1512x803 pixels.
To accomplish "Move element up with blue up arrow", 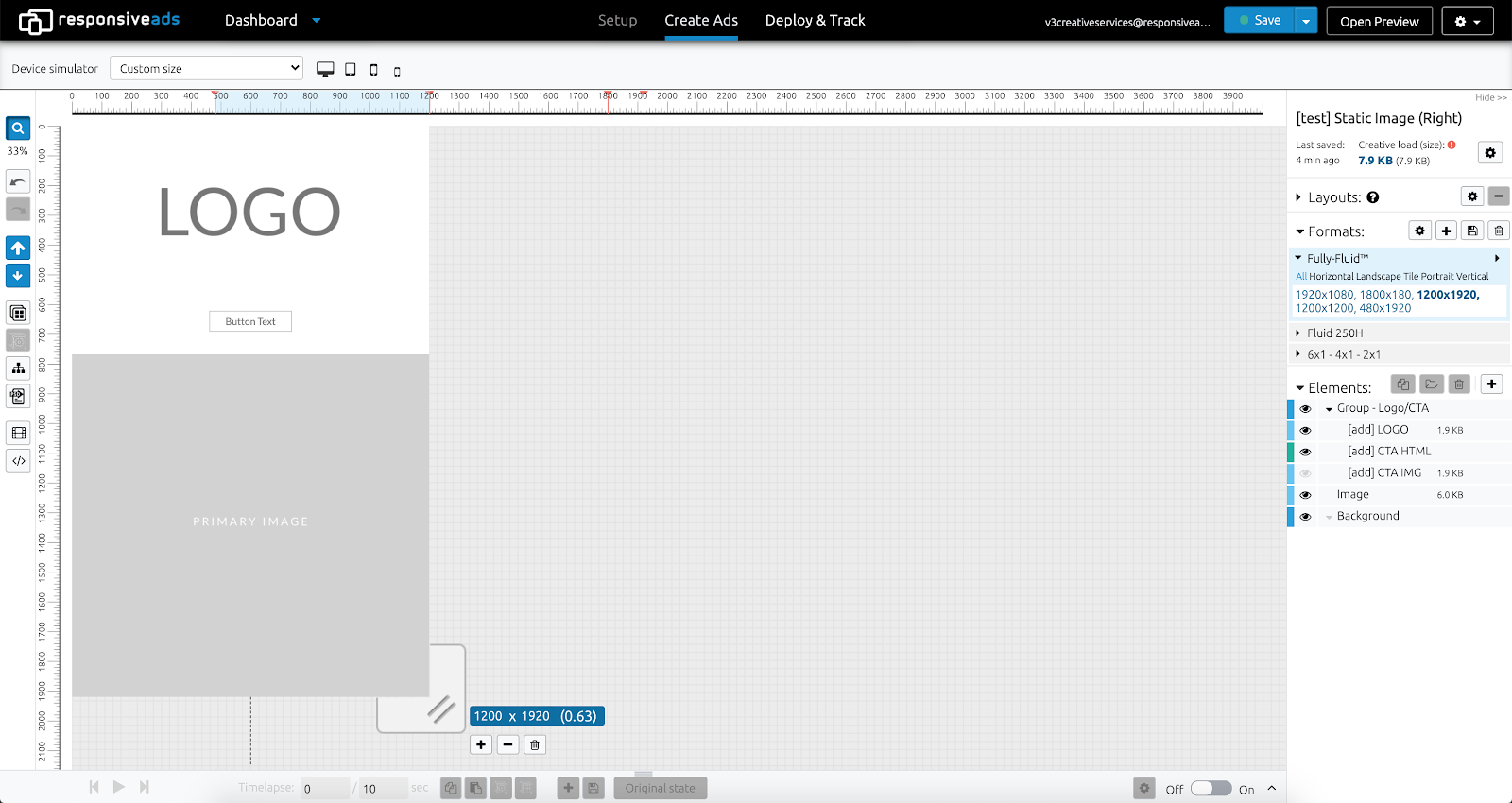I will click(x=18, y=248).
